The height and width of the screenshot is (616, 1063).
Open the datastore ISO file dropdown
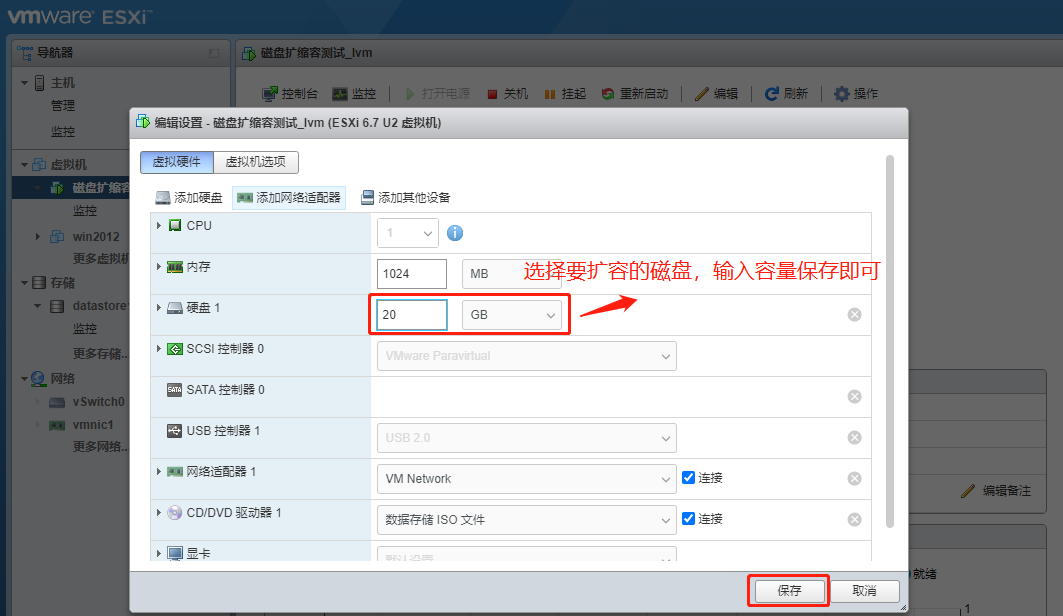tap(527, 520)
